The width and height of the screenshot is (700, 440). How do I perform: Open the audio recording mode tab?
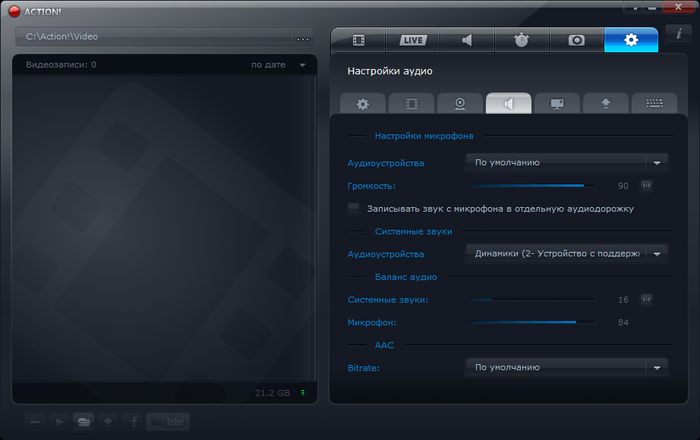coord(467,40)
